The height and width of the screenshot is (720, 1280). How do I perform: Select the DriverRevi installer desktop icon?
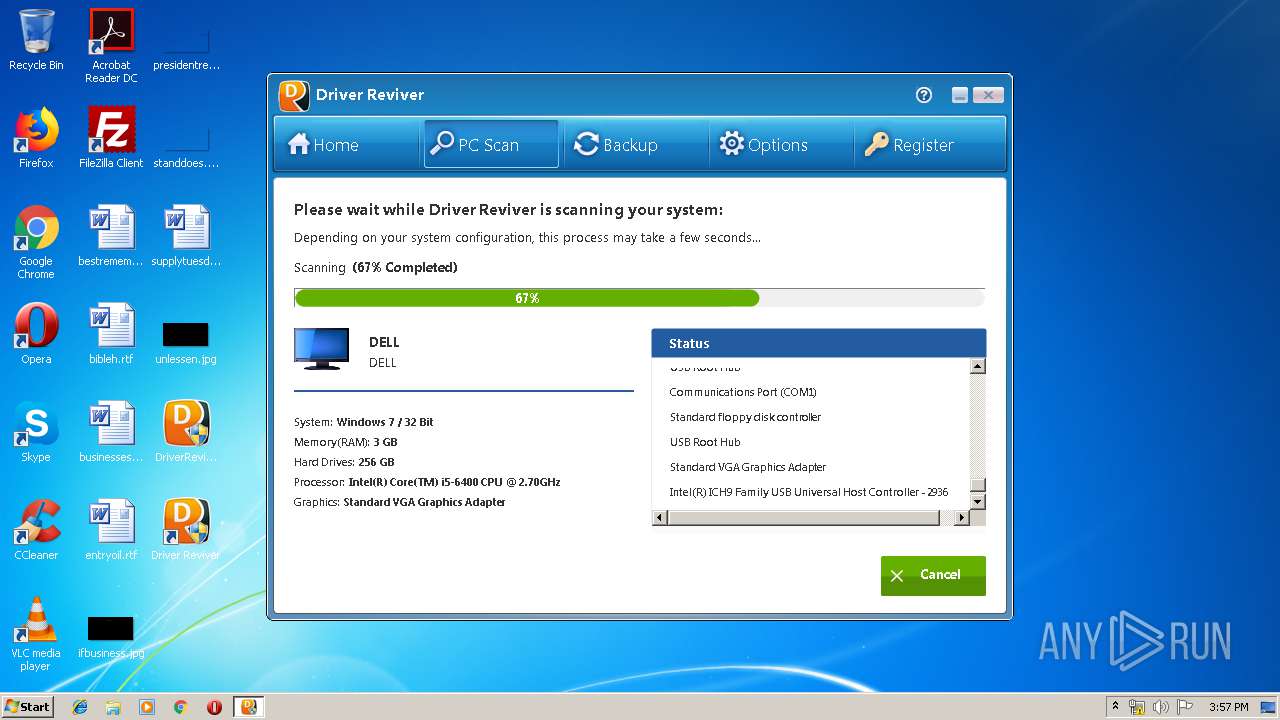click(186, 432)
